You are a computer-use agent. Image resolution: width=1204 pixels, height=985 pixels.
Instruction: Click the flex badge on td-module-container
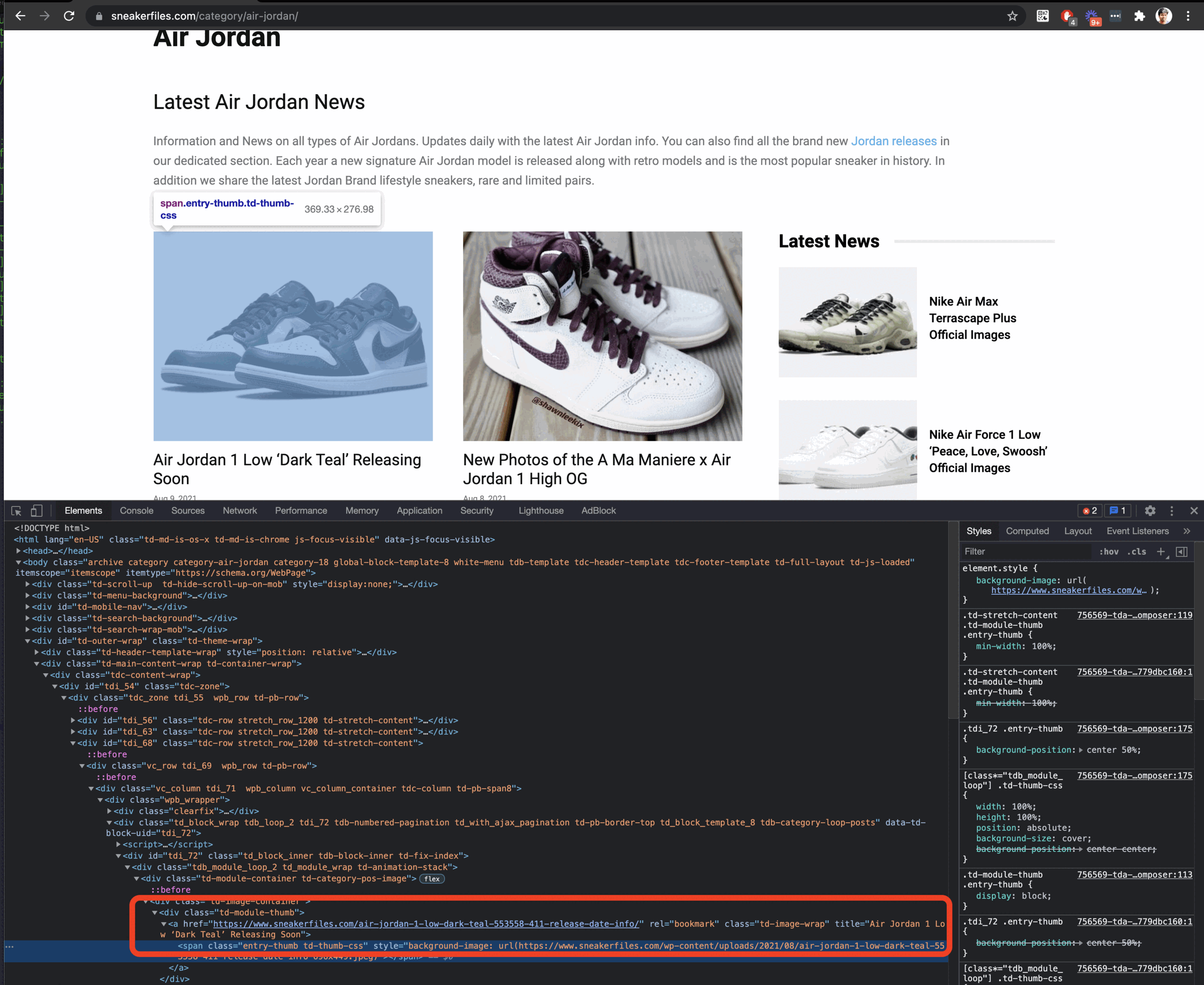tap(432, 879)
